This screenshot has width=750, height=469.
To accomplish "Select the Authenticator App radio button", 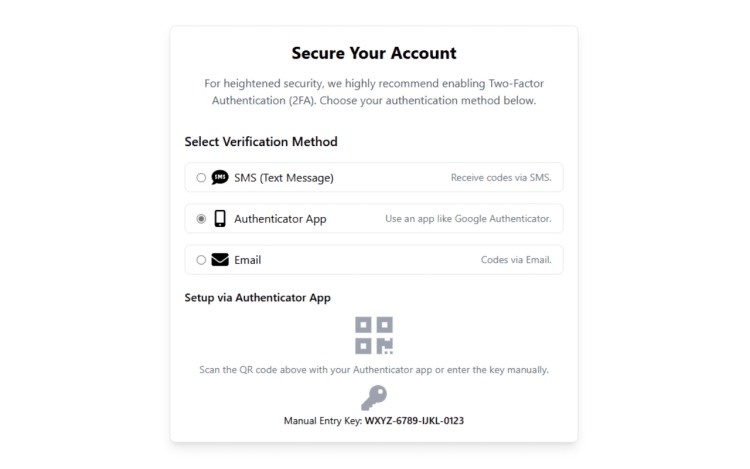I will tap(201, 219).
